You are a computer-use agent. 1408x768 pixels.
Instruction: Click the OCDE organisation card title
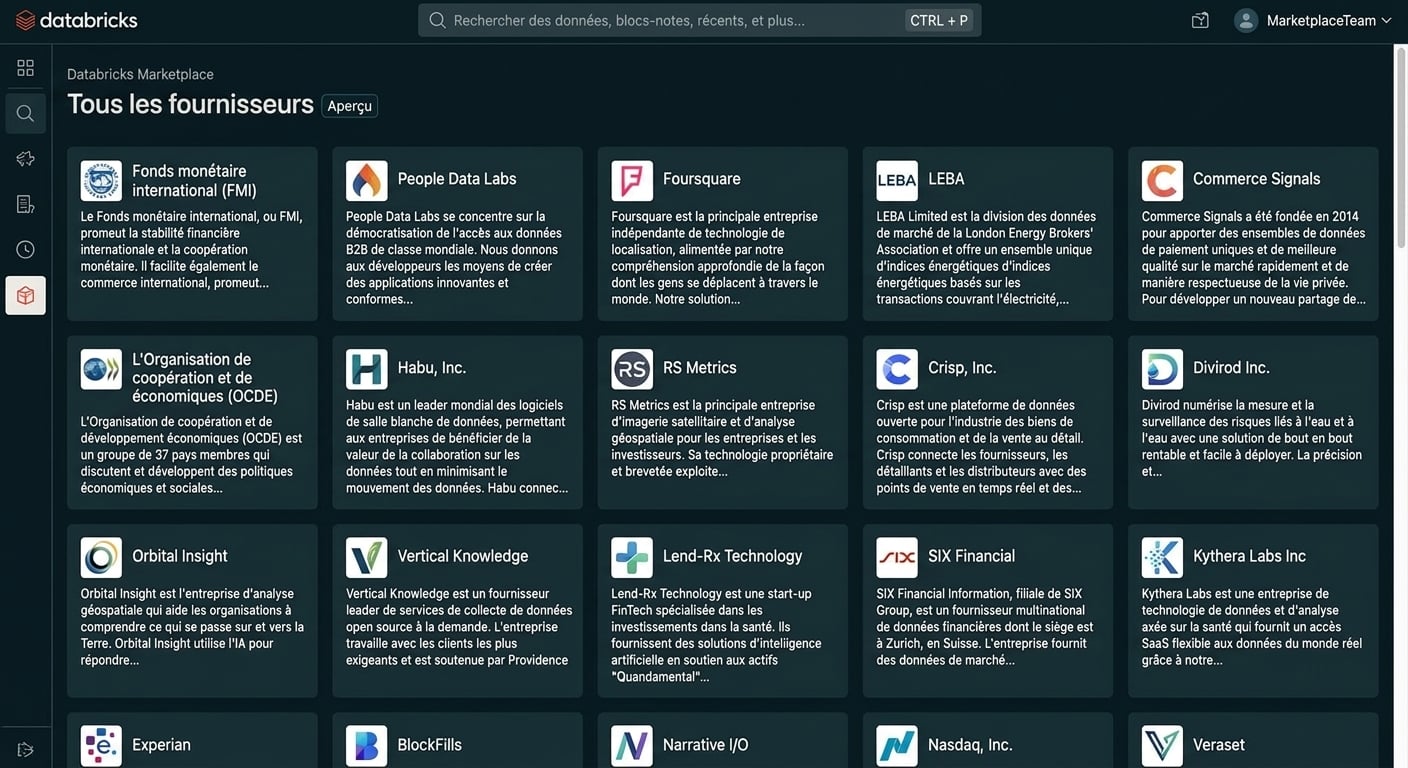[x=205, y=377]
